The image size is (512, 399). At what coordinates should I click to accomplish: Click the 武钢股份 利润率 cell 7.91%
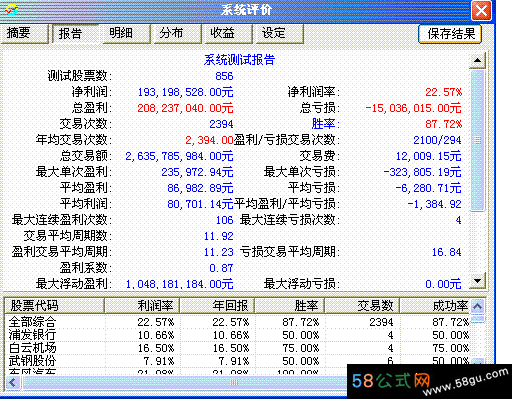tap(159, 361)
